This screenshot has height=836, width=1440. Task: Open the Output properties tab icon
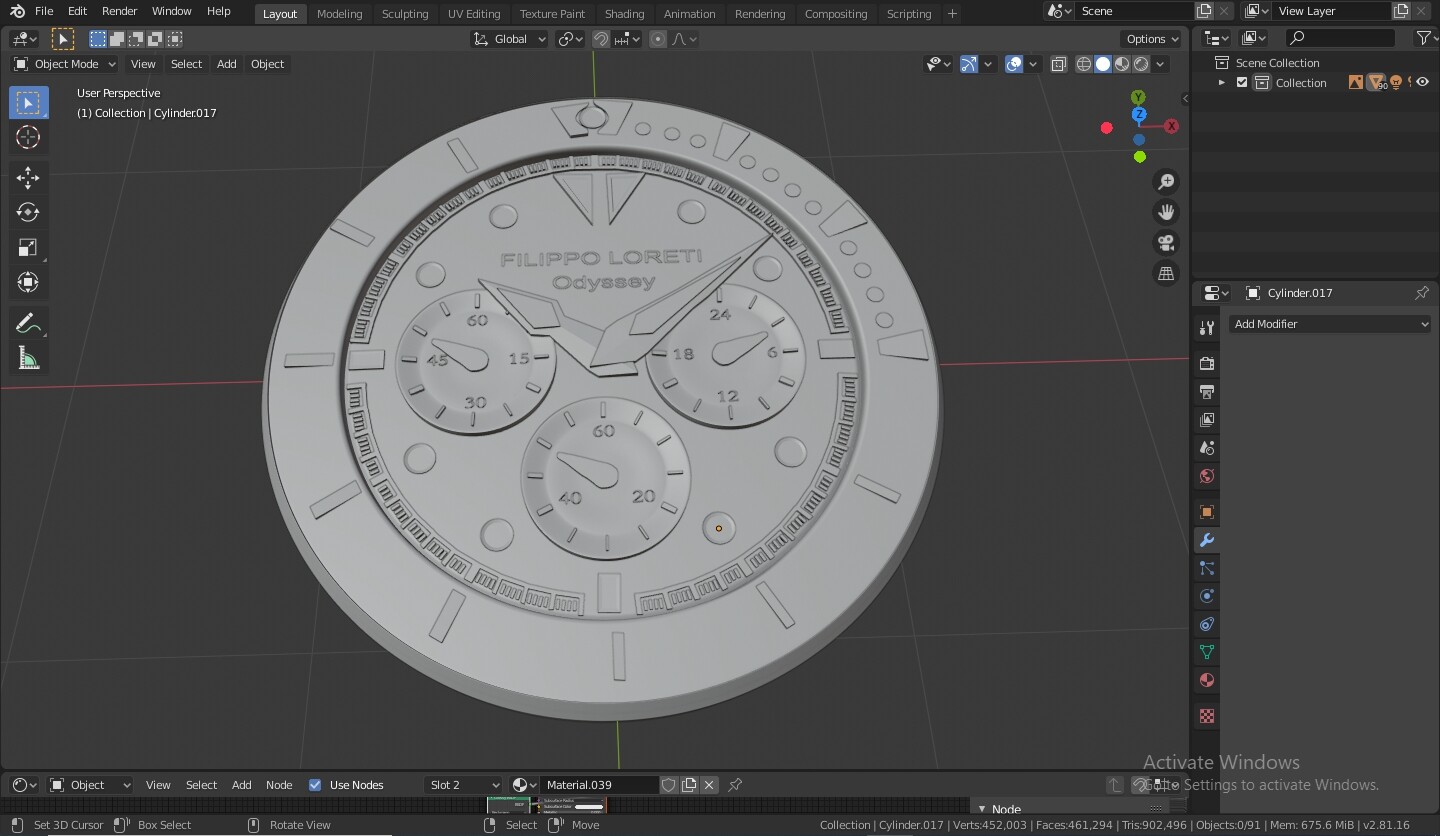tap(1207, 391)
